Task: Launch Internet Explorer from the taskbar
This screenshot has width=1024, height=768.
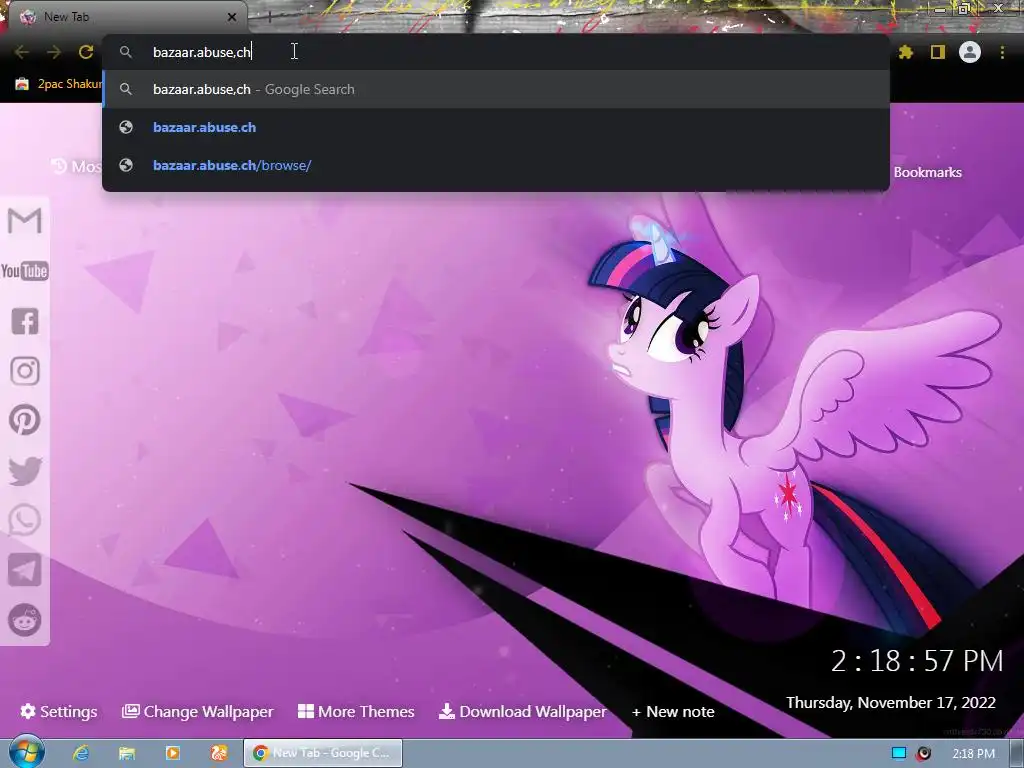Action: (x=81, y=753)
